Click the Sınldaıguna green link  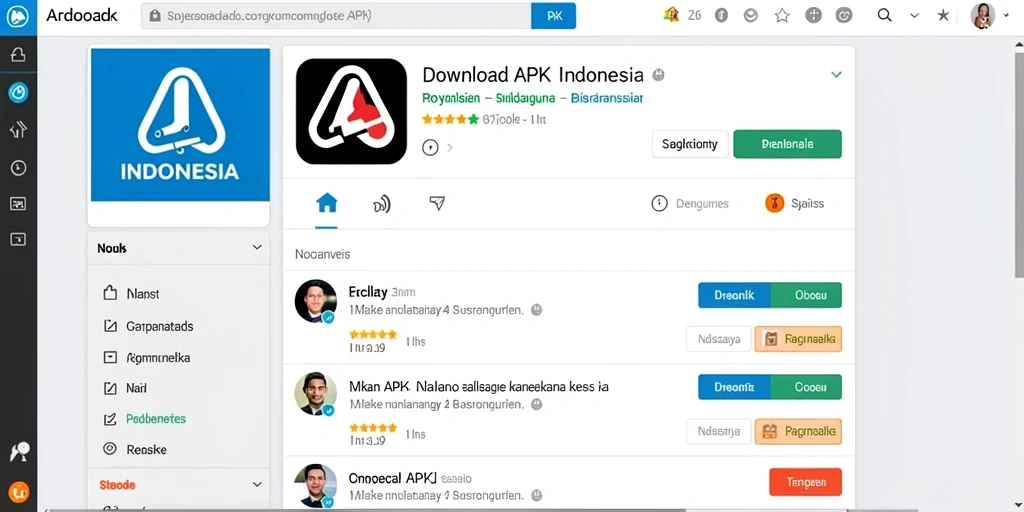[525, 98]
